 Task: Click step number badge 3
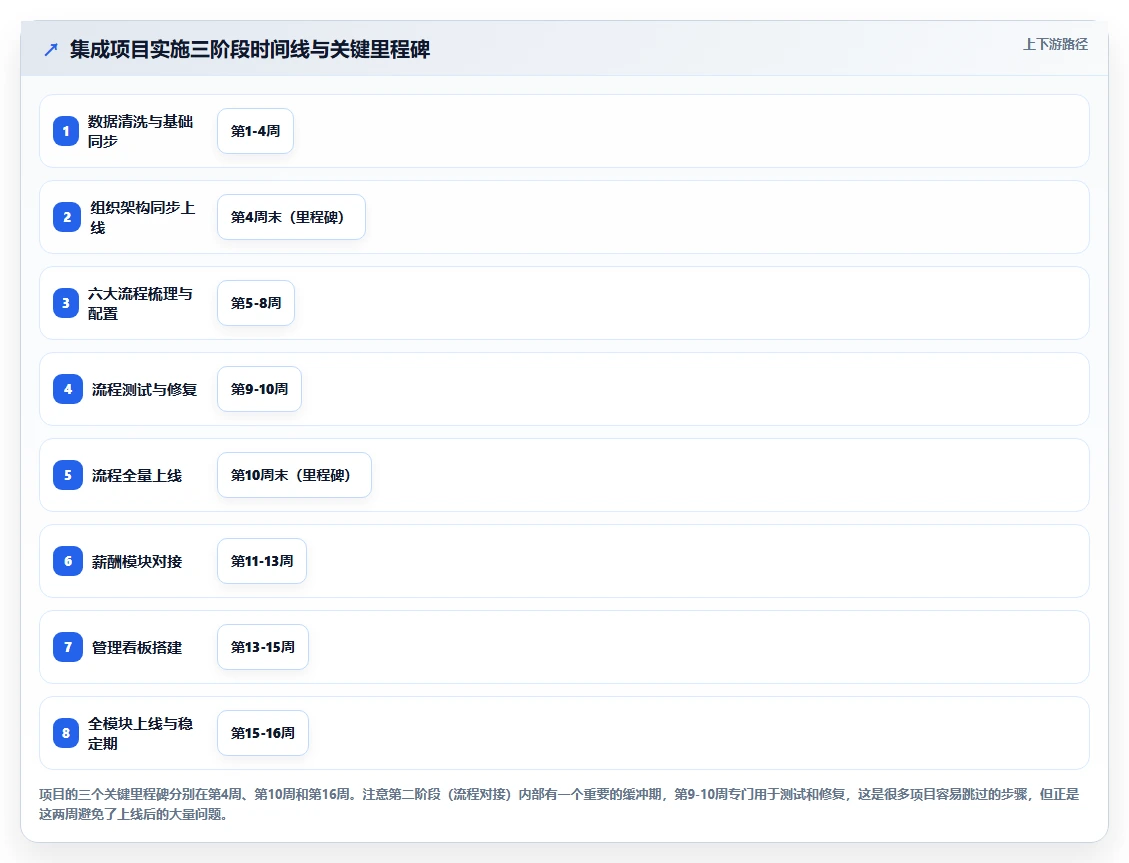click(x=66, y=303)
